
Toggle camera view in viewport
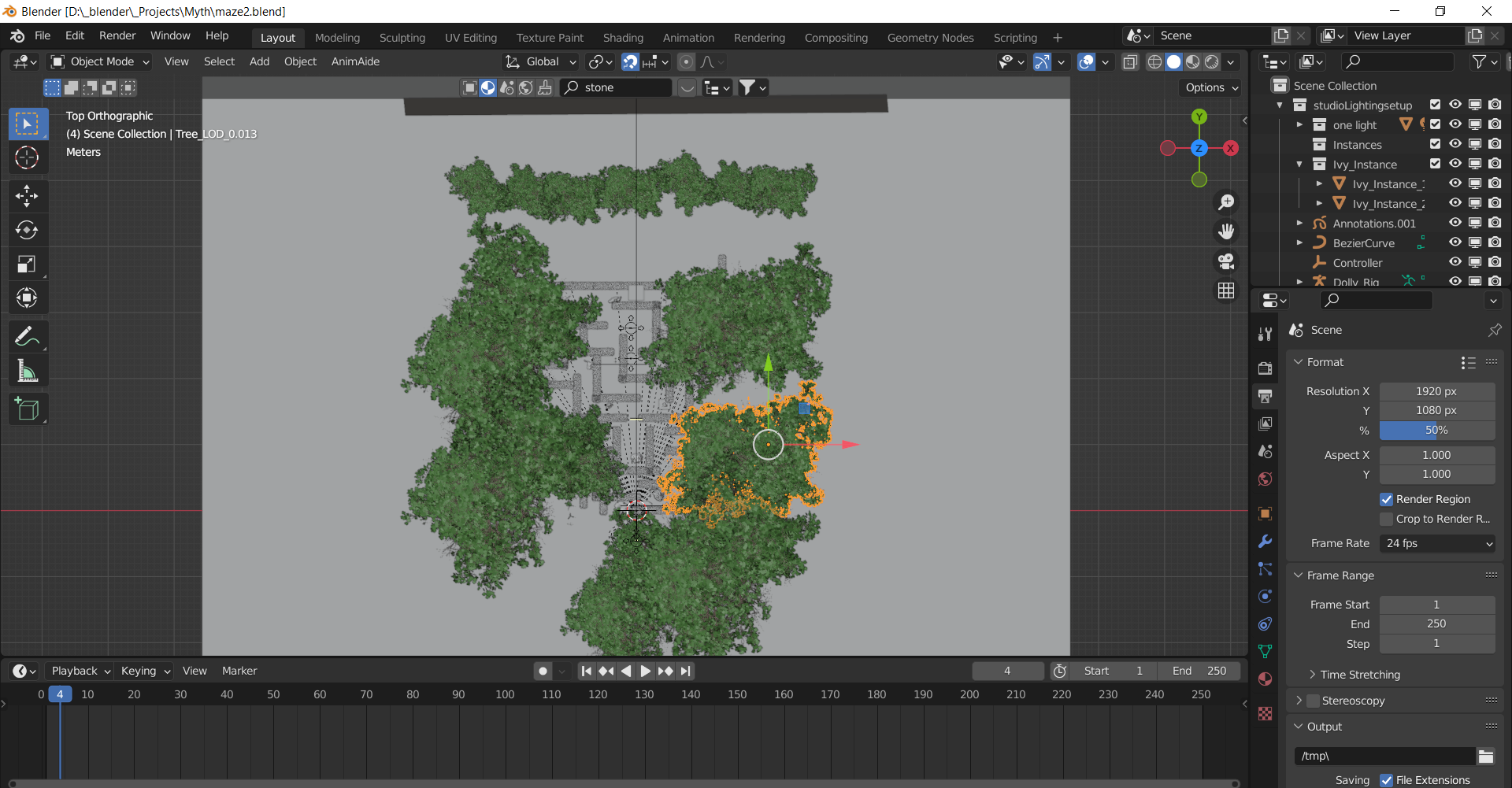(1226, 261)
